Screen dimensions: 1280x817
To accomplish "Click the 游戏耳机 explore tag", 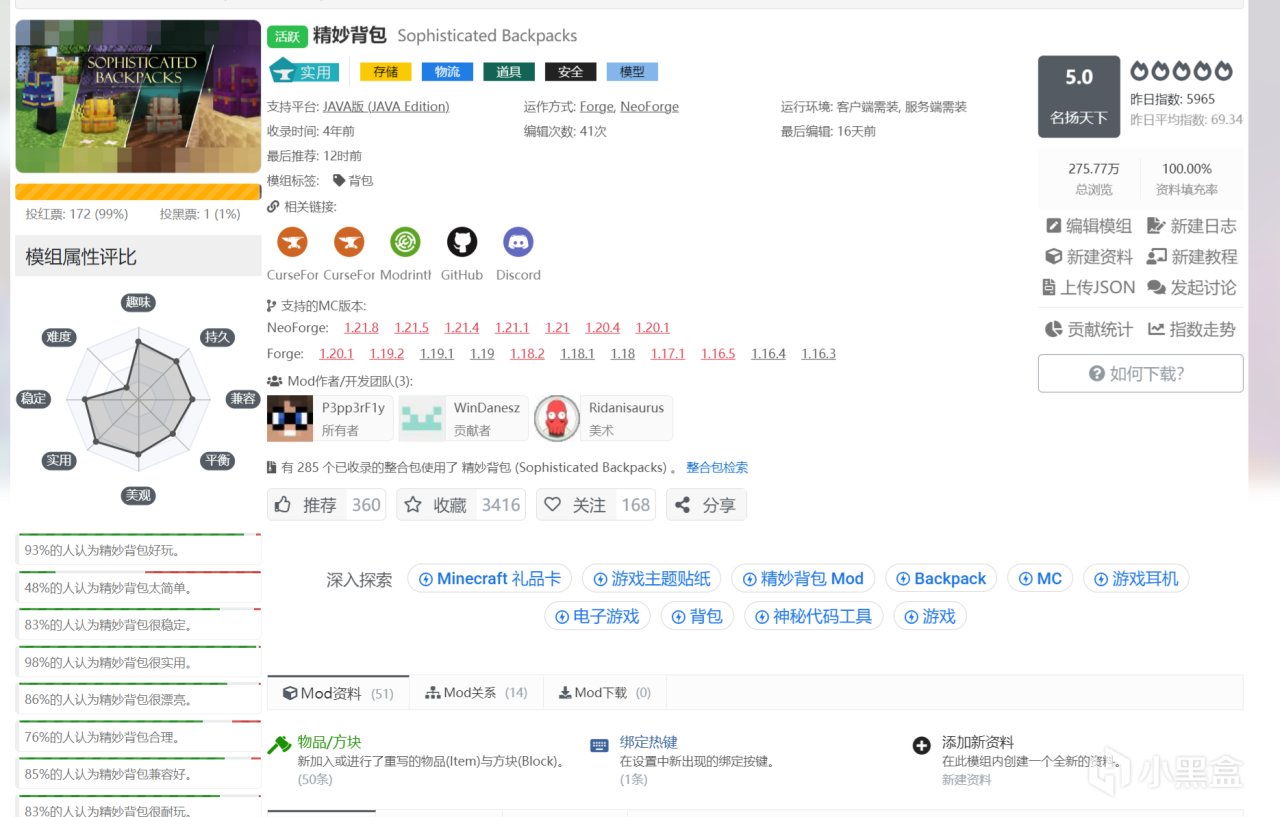I will pyautogui.click(x=1136, y=578).
